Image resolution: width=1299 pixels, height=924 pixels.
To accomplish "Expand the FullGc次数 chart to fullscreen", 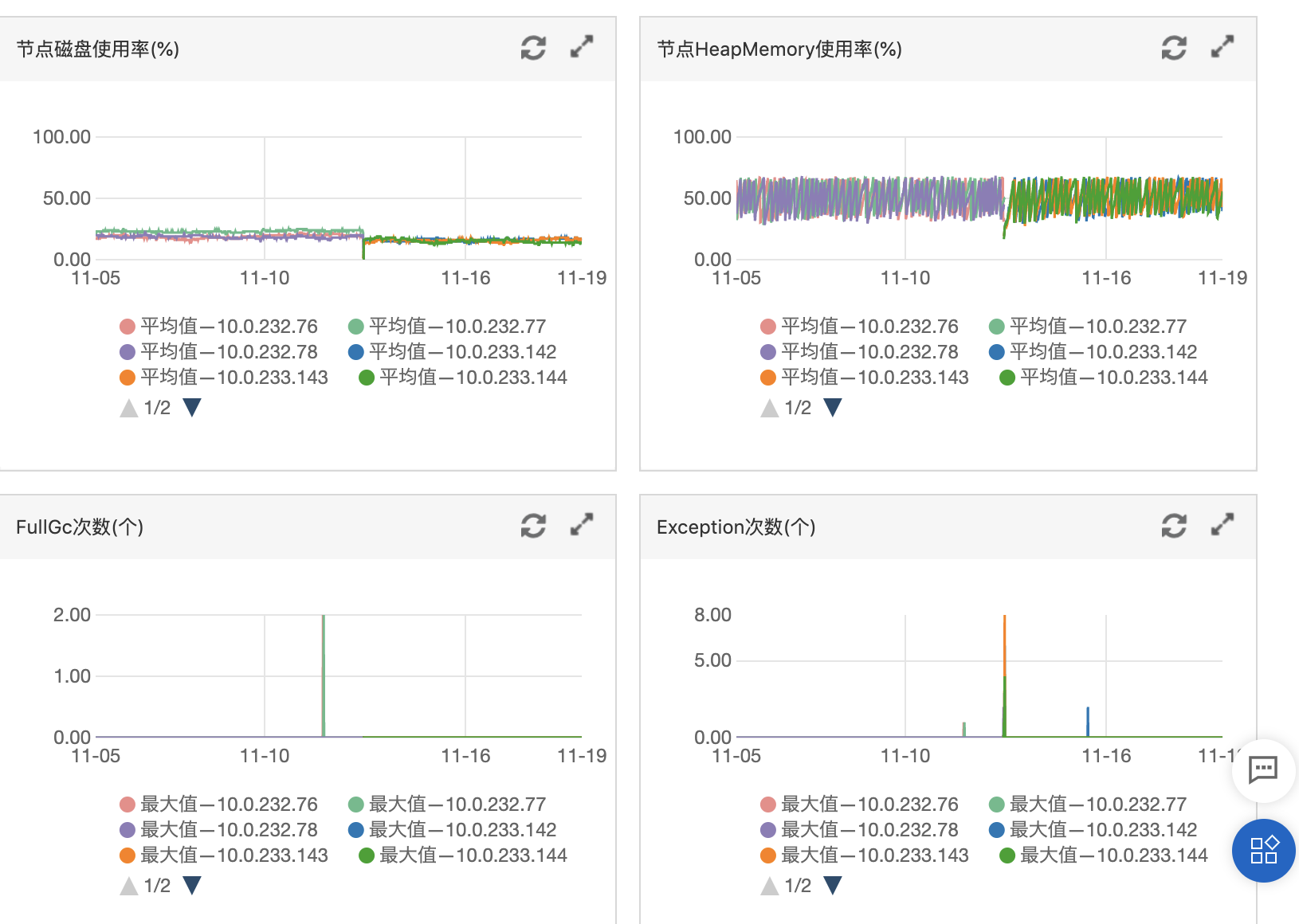I will click(582, 525).
